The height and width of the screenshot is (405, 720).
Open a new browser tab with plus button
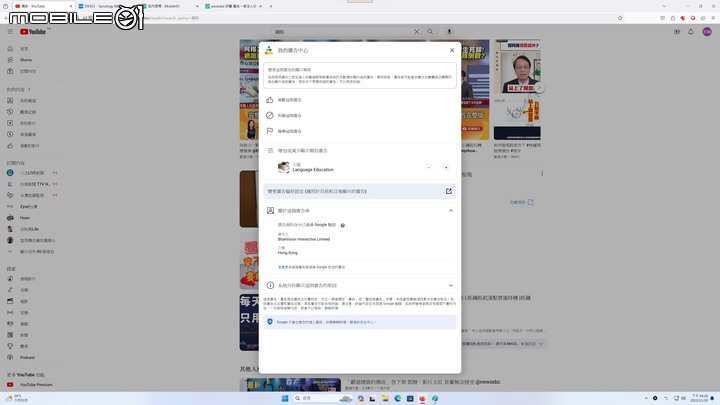point(271,6)
